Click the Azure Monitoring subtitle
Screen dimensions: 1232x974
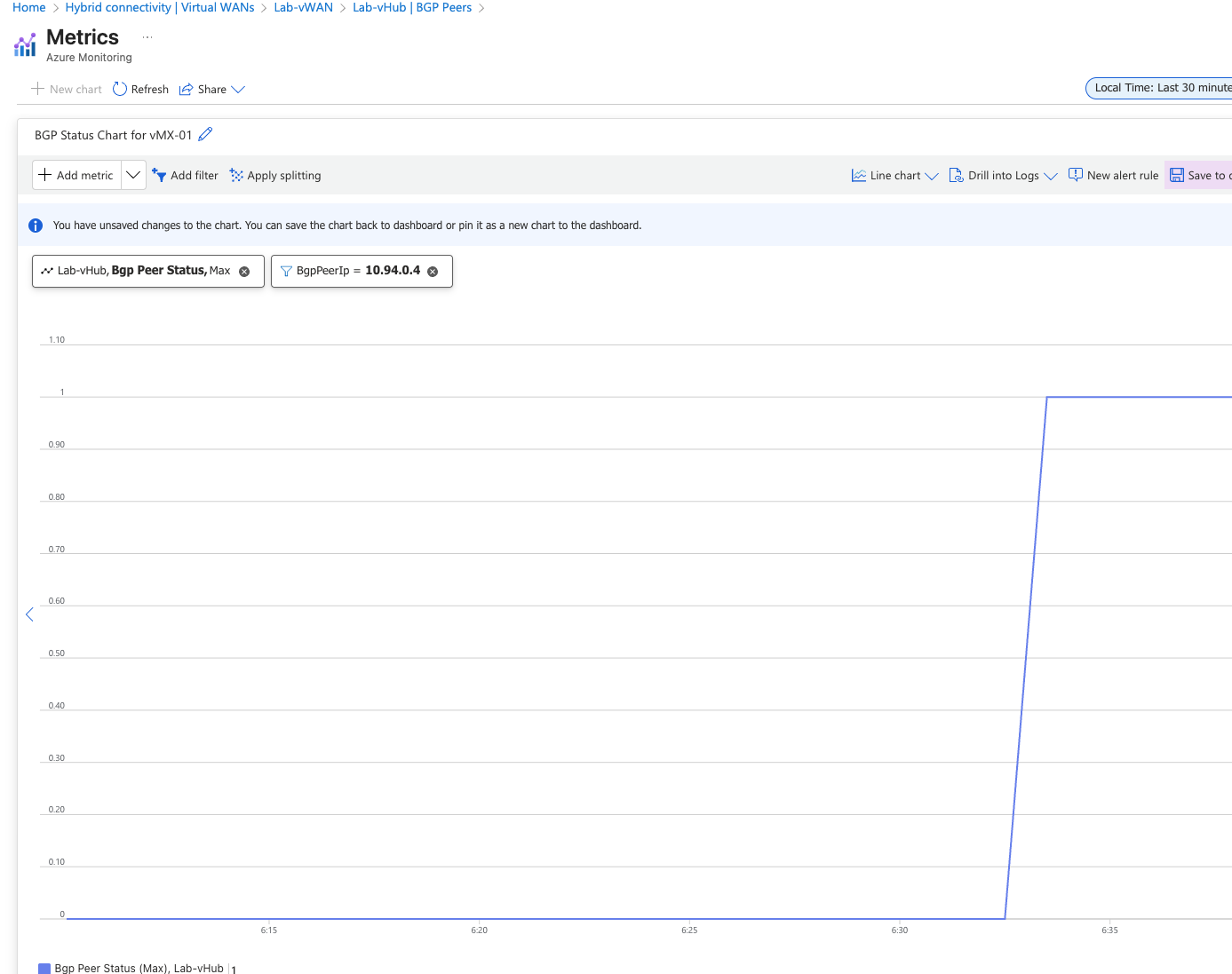[x=89, y=58]
